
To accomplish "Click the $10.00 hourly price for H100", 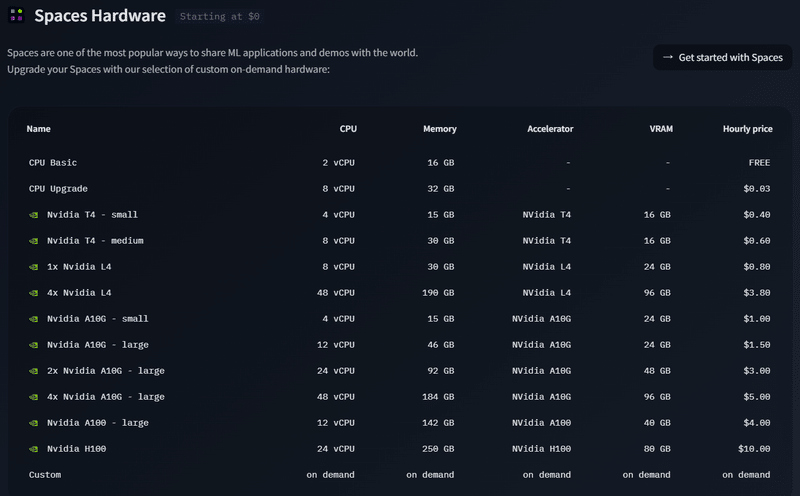I will [751, 449].
